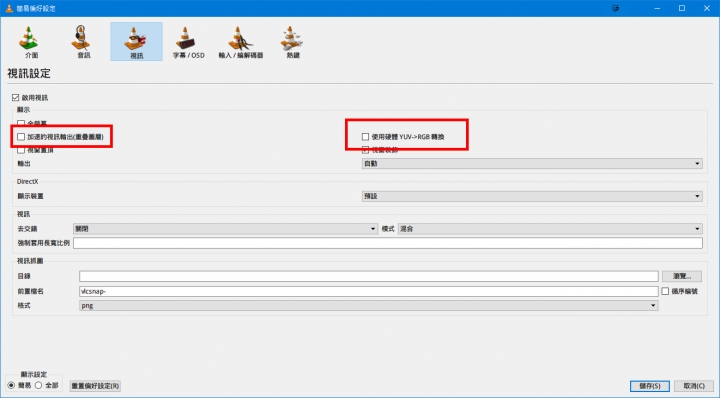Click the 目錄 snapshot directory input field
The height and width of the screenshot is (398, 720).
click(x=369, y=276)
